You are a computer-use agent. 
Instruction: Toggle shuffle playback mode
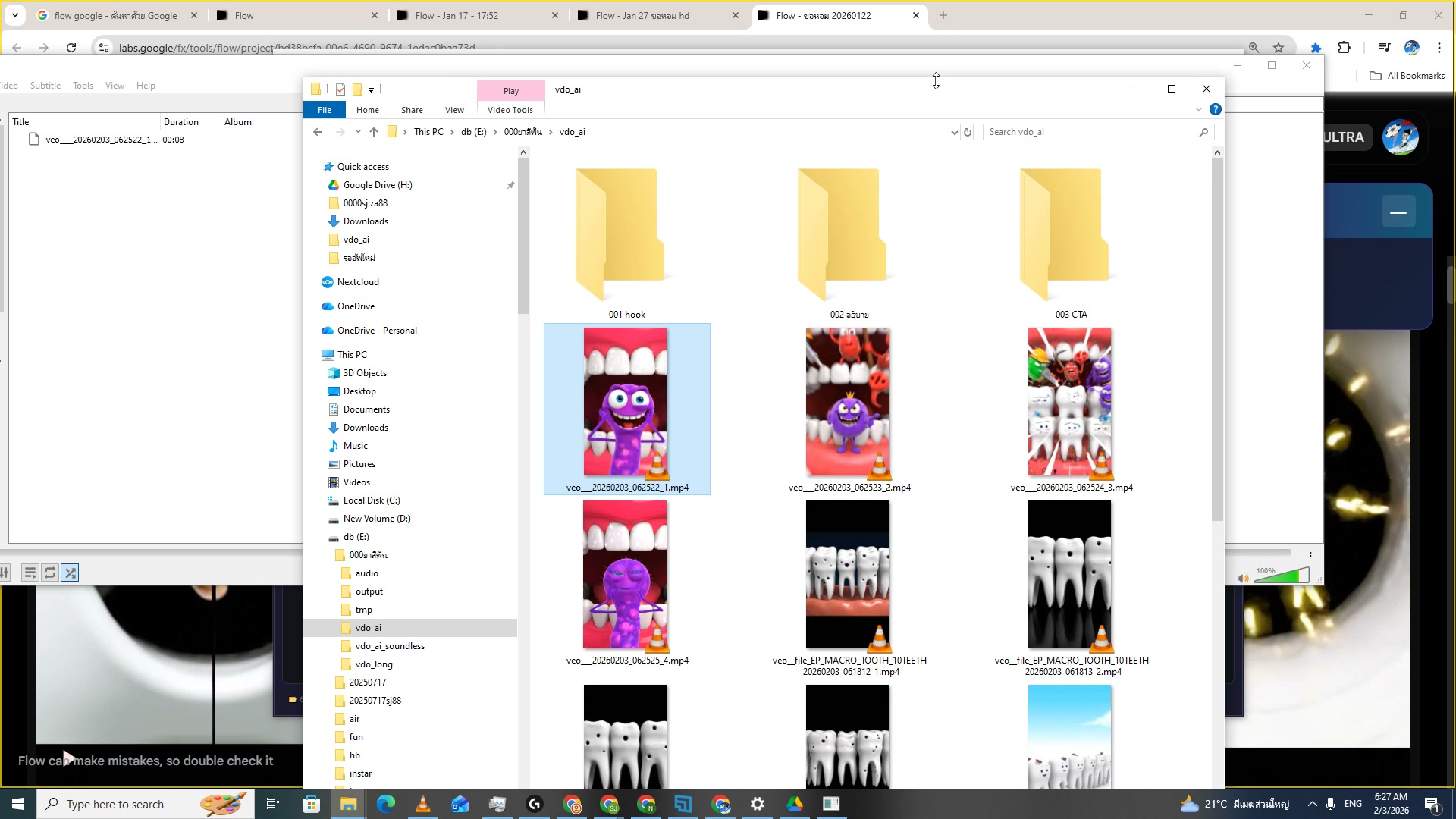[x=70, y=573]
